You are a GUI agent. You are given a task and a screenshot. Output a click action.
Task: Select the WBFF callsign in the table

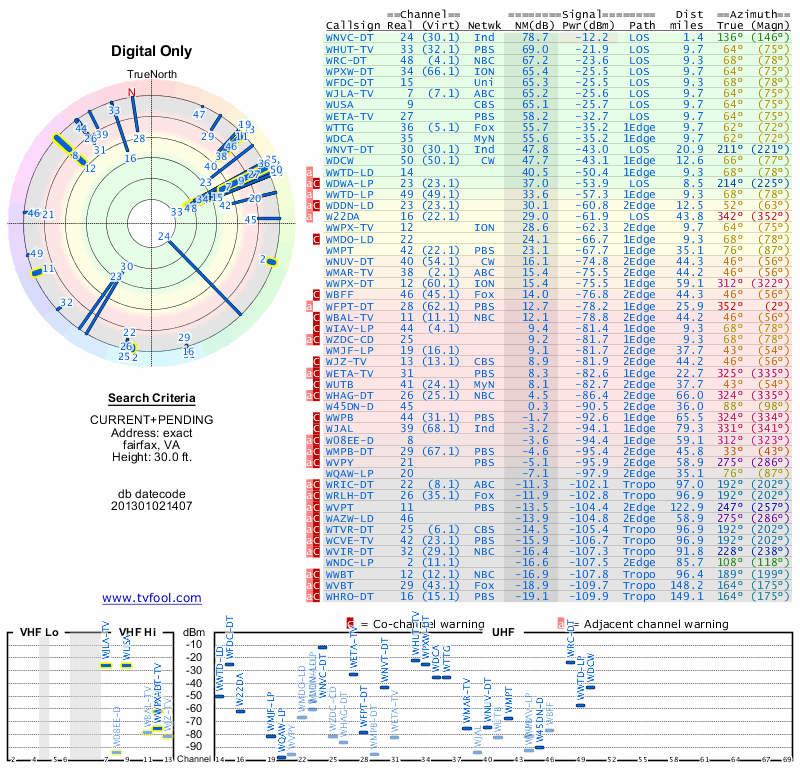[339, 295]
